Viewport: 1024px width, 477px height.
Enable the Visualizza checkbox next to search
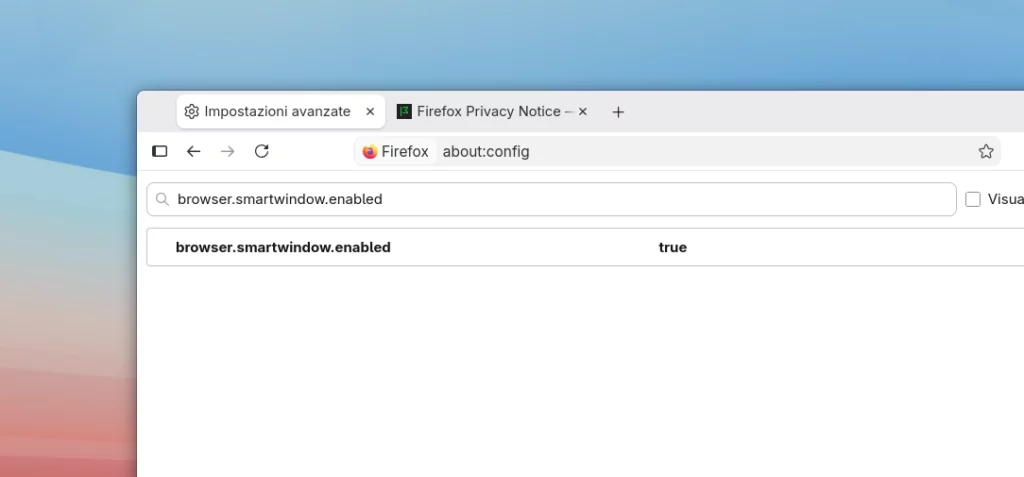[x=973, y=199]
